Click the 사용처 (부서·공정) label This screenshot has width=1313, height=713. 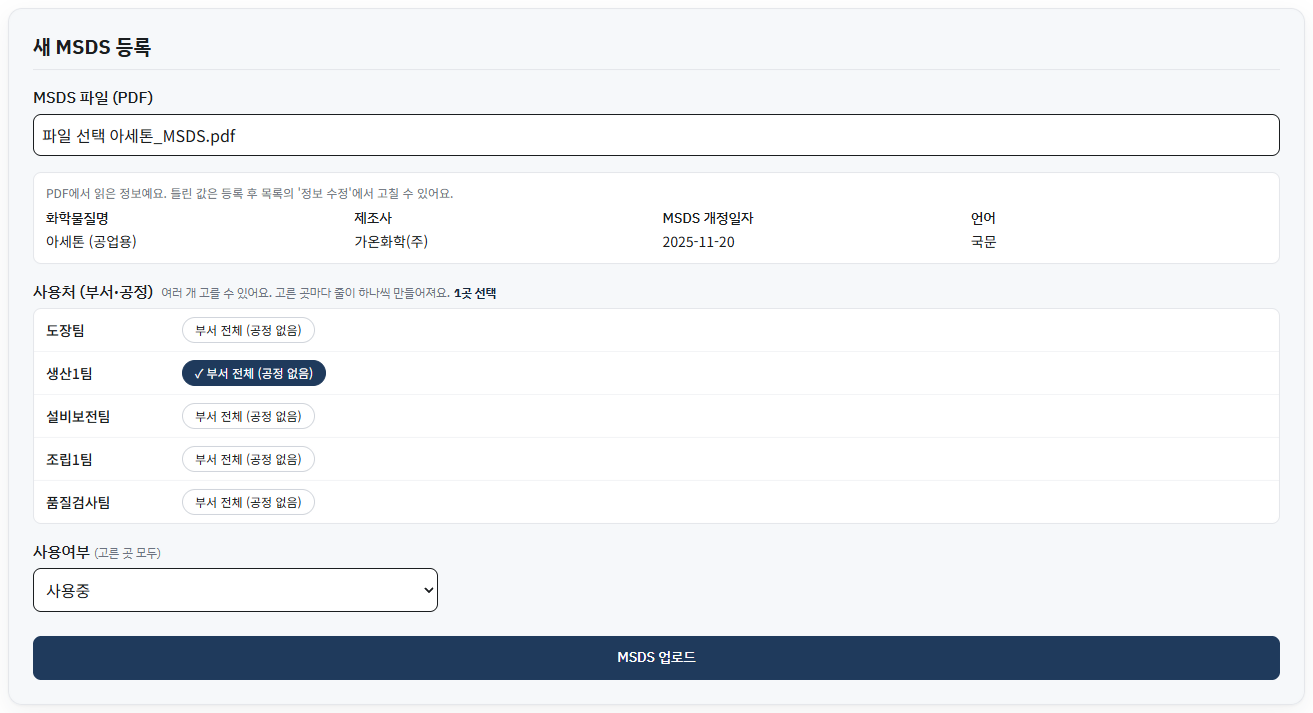click(x=93, y=292)
